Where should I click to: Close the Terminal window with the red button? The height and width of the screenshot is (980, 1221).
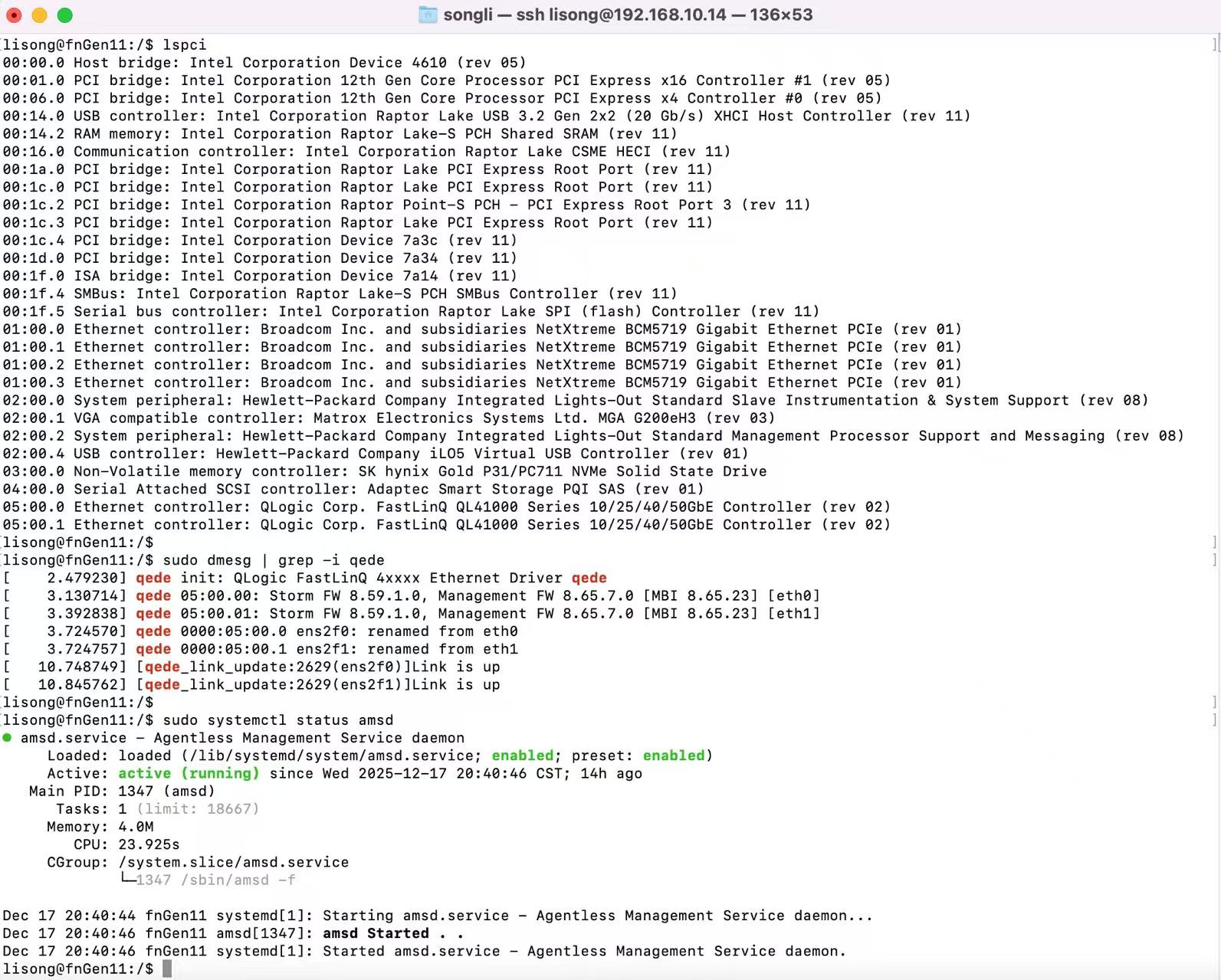14,15
